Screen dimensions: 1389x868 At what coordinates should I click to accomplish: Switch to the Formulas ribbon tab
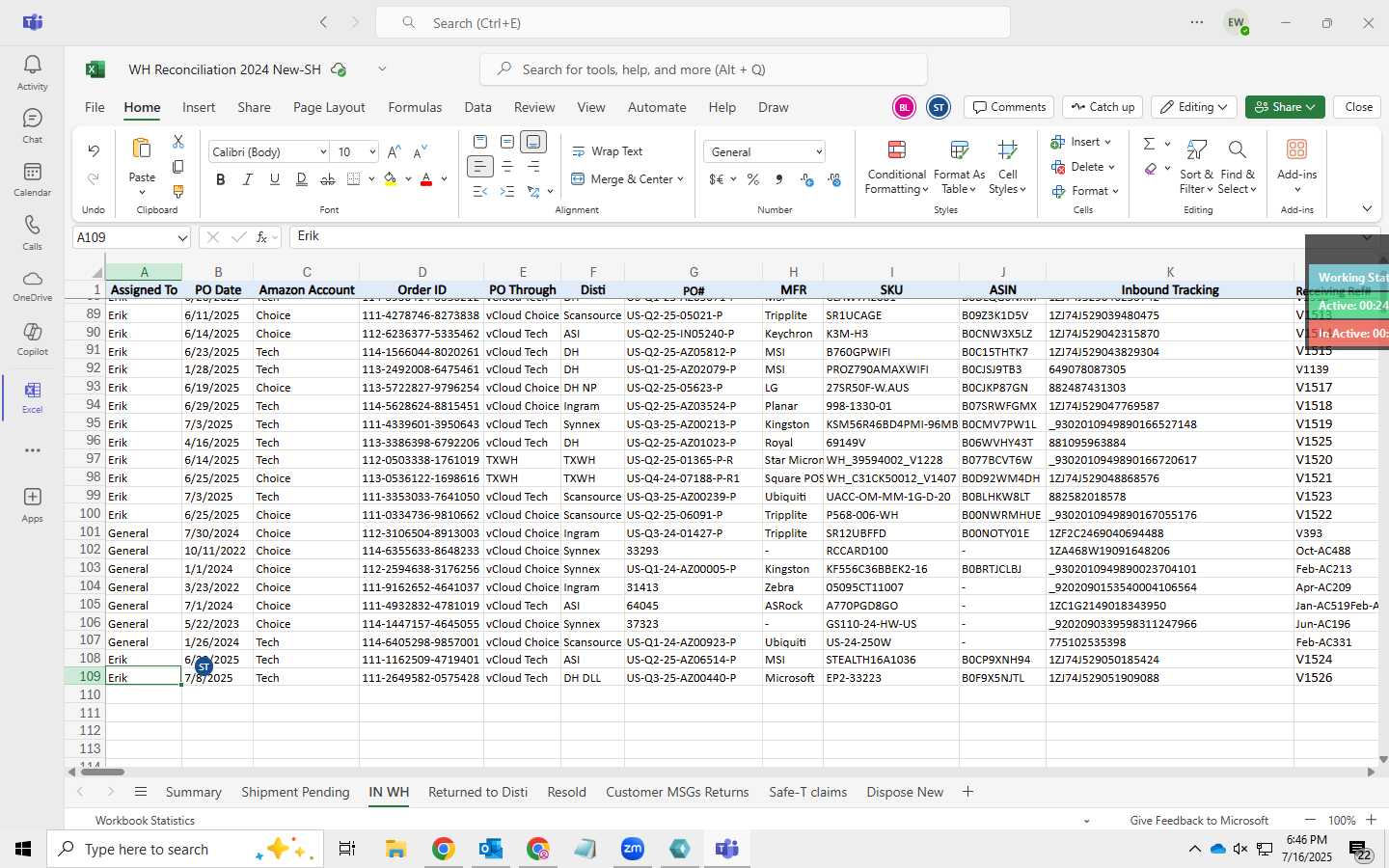(x=415, y=107)
